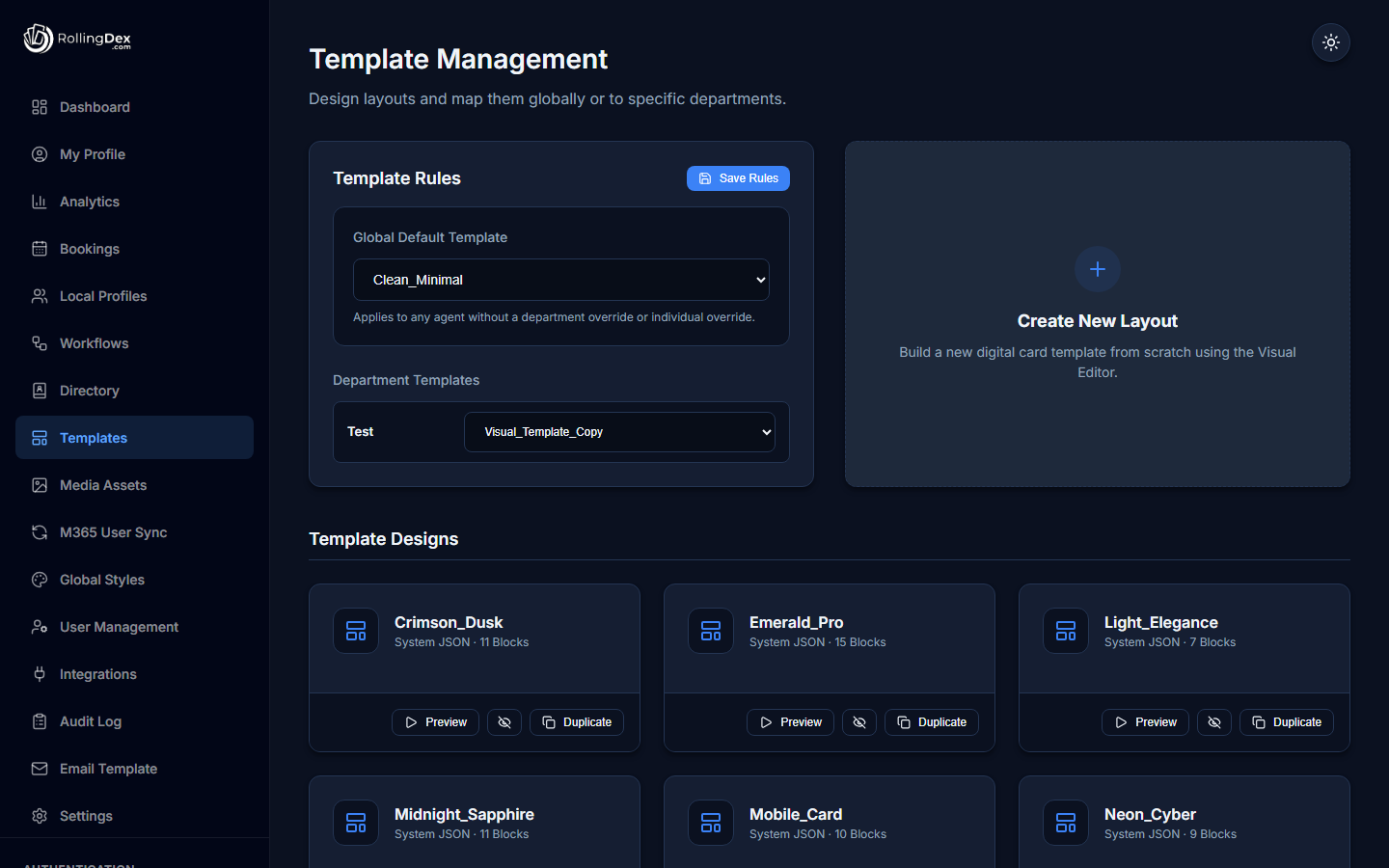This screenshot has height=868, width=1389.
Task: Duplicate the Light_Elegance template
Action: [x=1287, y=722]
